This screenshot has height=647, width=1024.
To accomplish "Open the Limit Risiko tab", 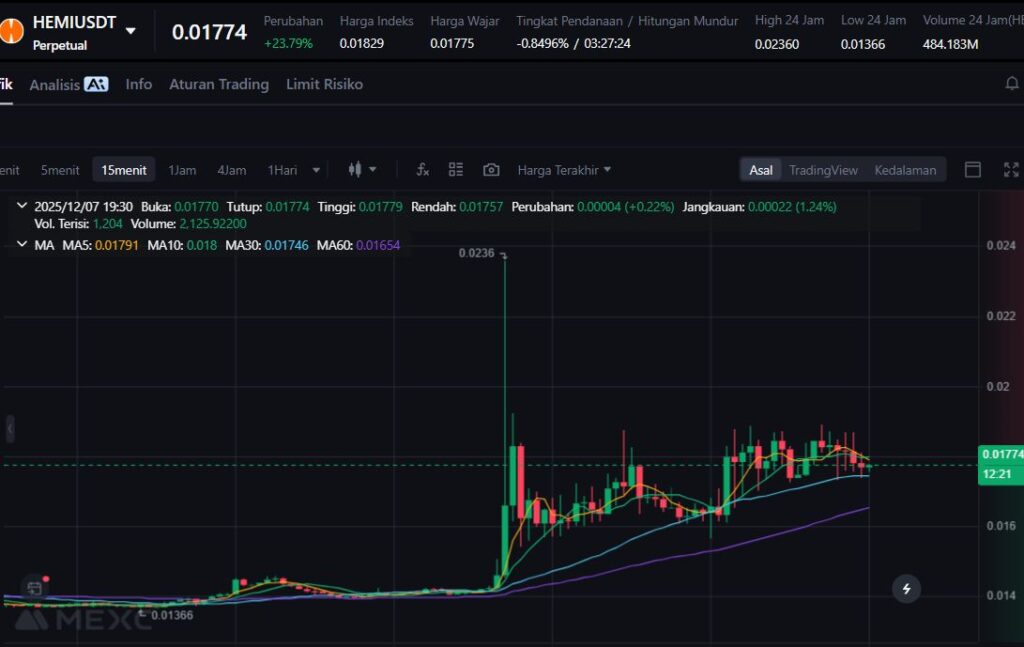I will [324, 84].
